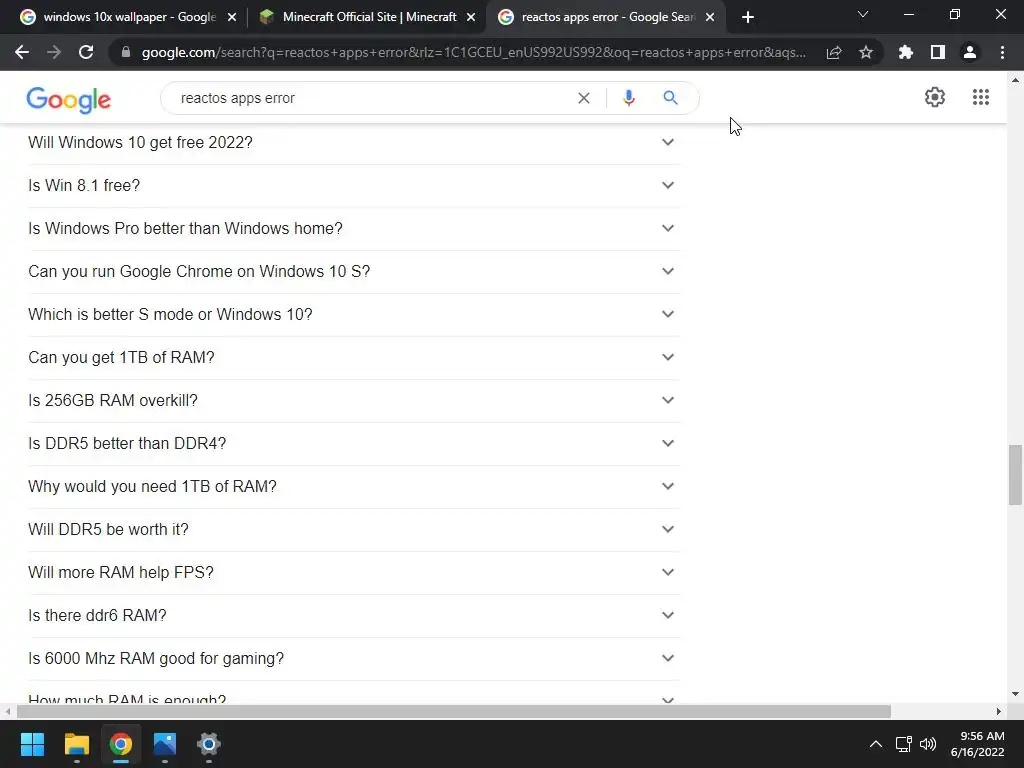Image resolution: width=1024 pixels, height=768 pixels.
Task: Open Google quick settings gear
Action: click(x=935, y=97)
